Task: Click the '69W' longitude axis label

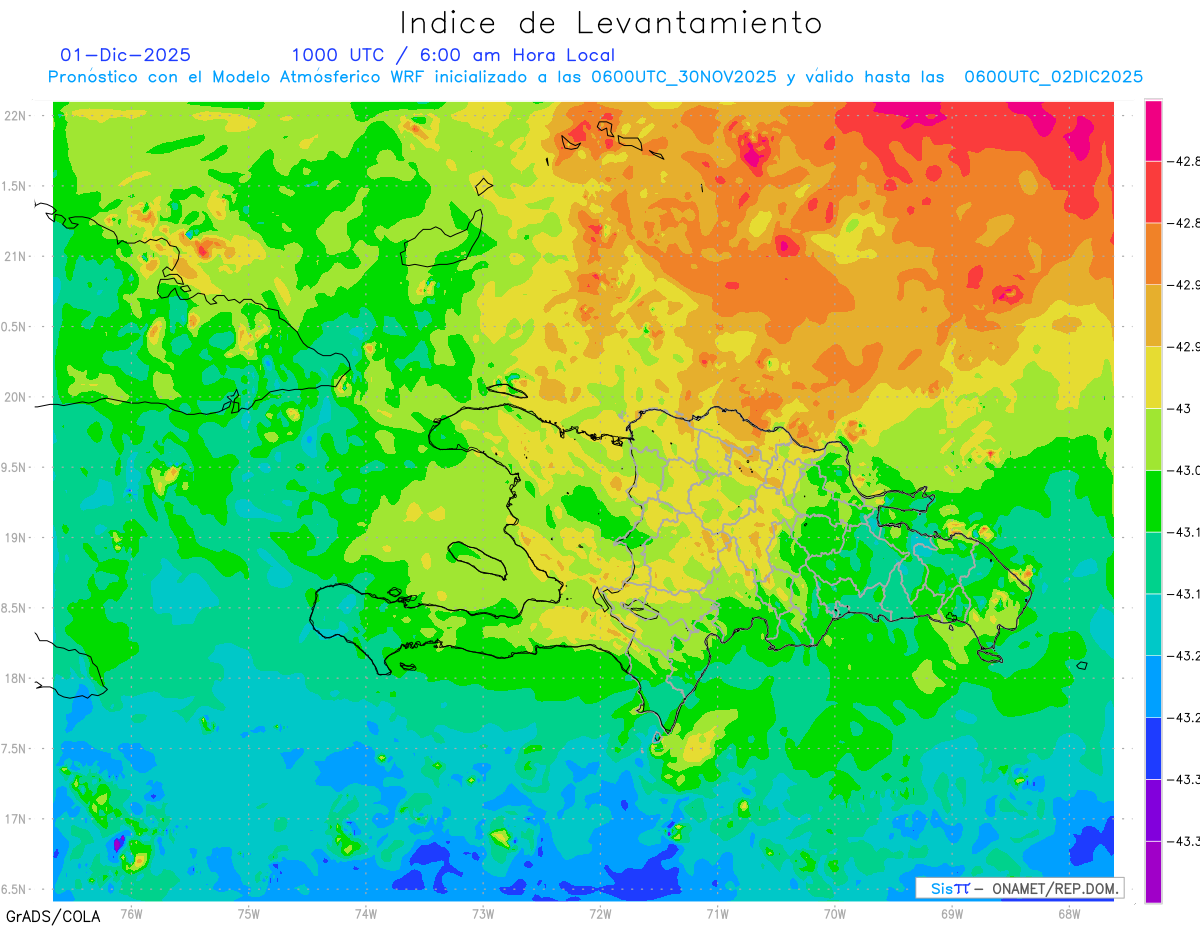Action: click(x=951, y=912)
